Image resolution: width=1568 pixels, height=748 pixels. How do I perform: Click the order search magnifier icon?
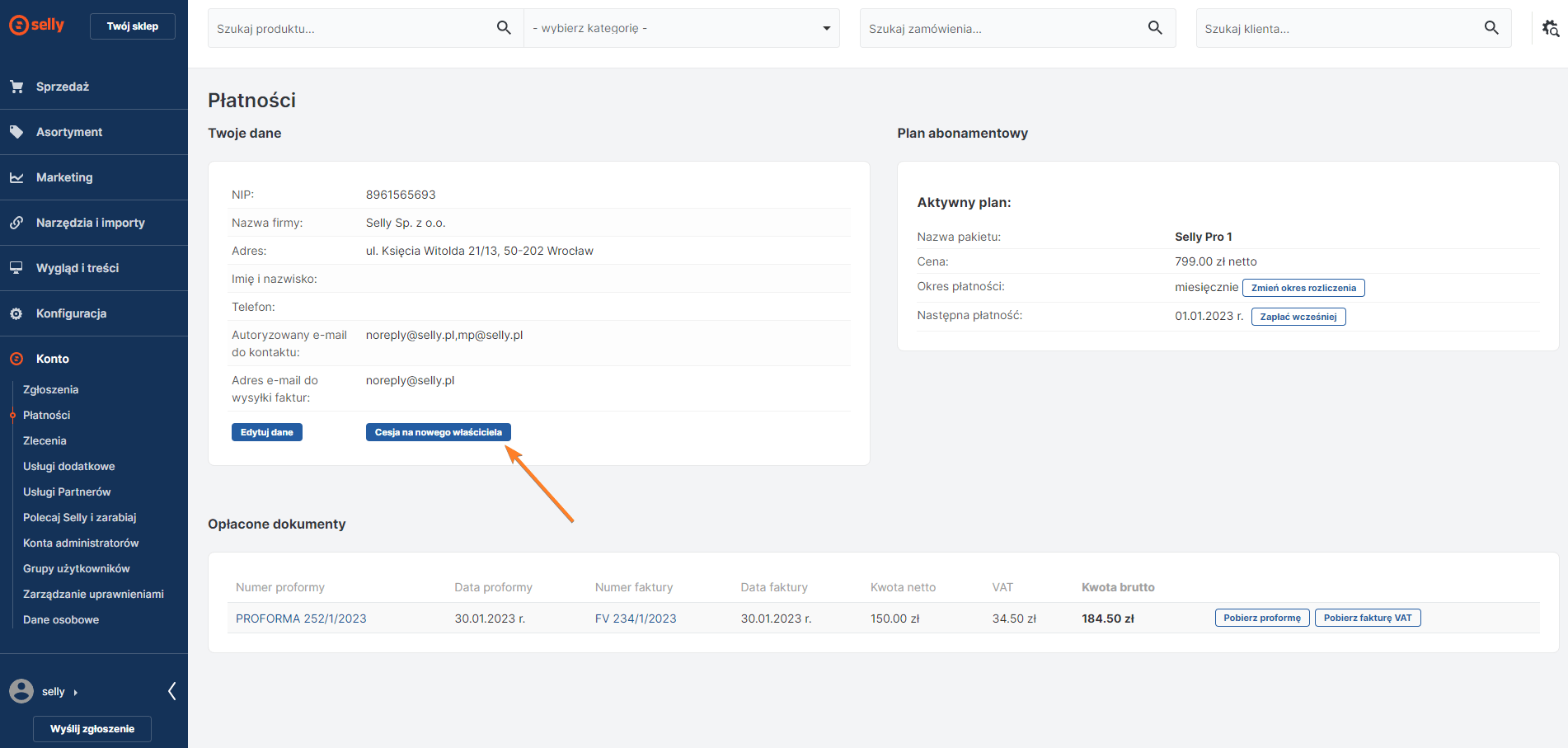click(x=1155, y=28)
